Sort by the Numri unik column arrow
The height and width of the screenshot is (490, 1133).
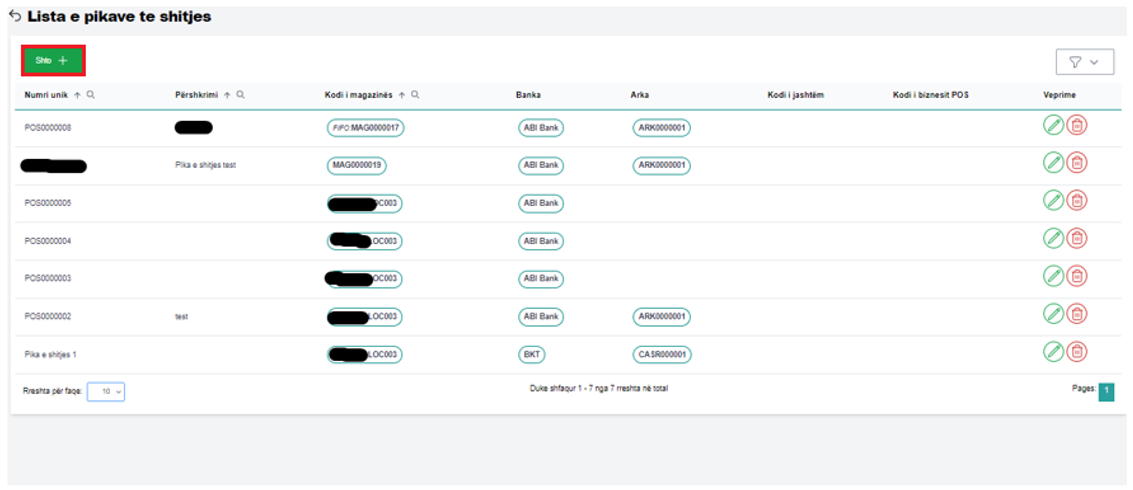coord(78,95)
